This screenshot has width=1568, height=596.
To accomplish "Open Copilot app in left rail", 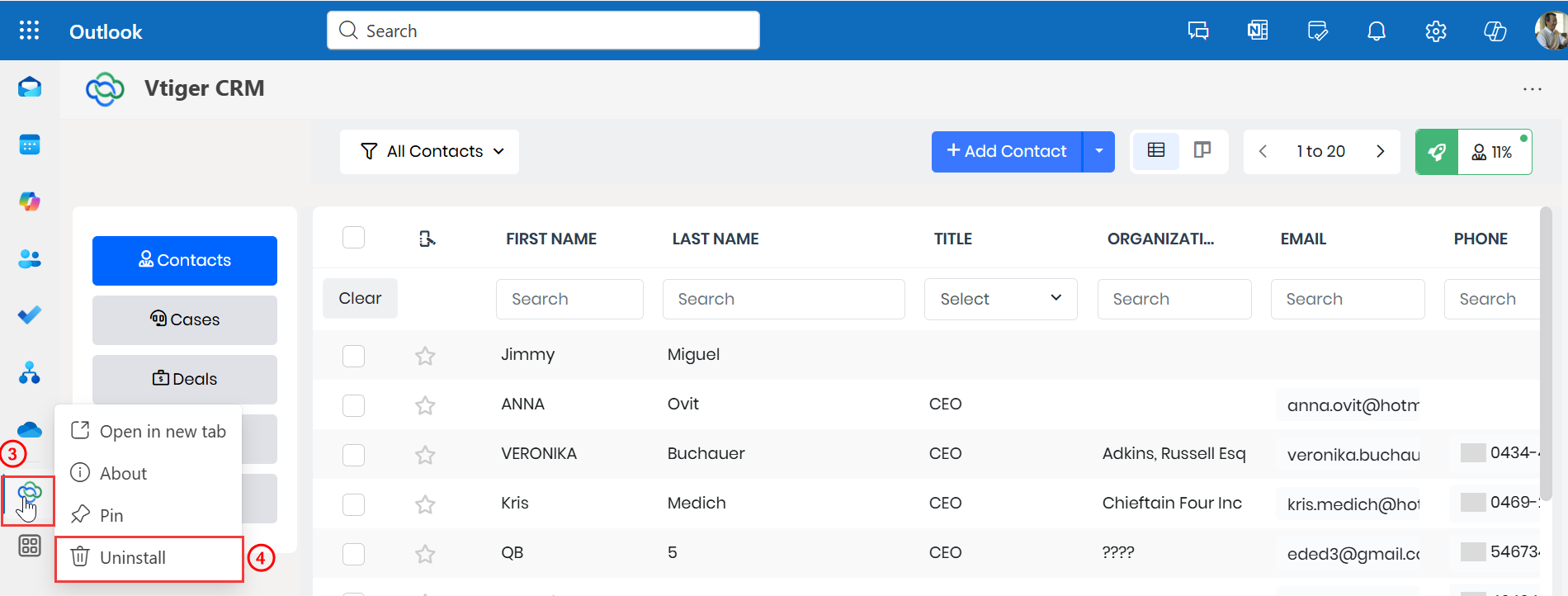I will (30, 201).
